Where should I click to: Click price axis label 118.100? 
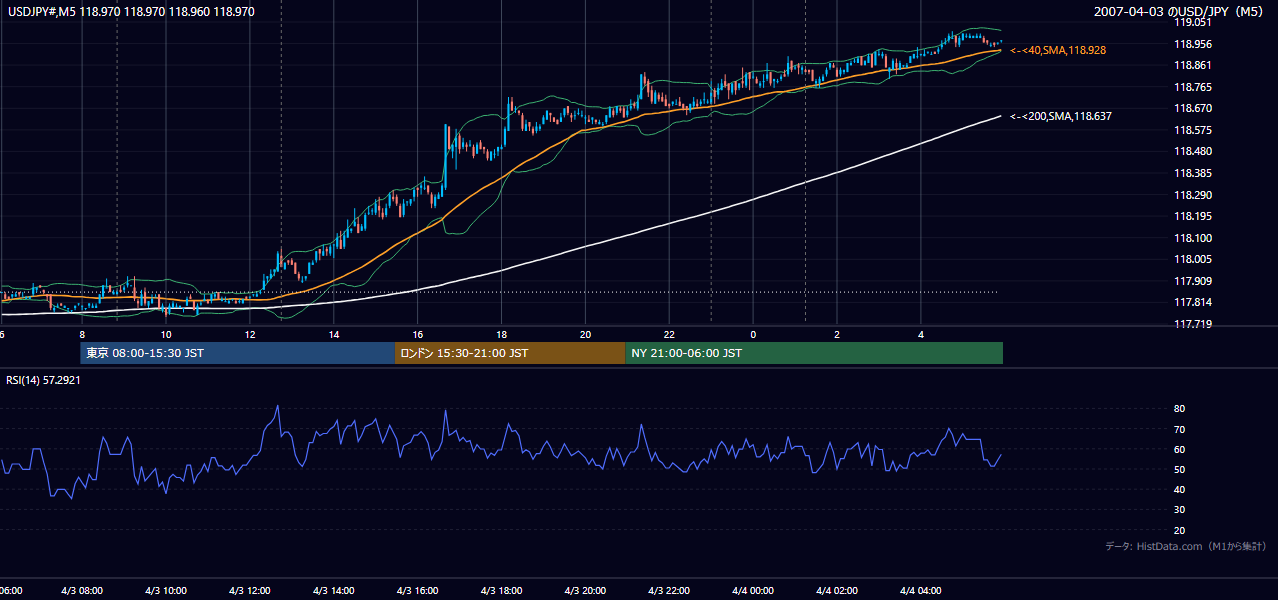click(1193, 238)
